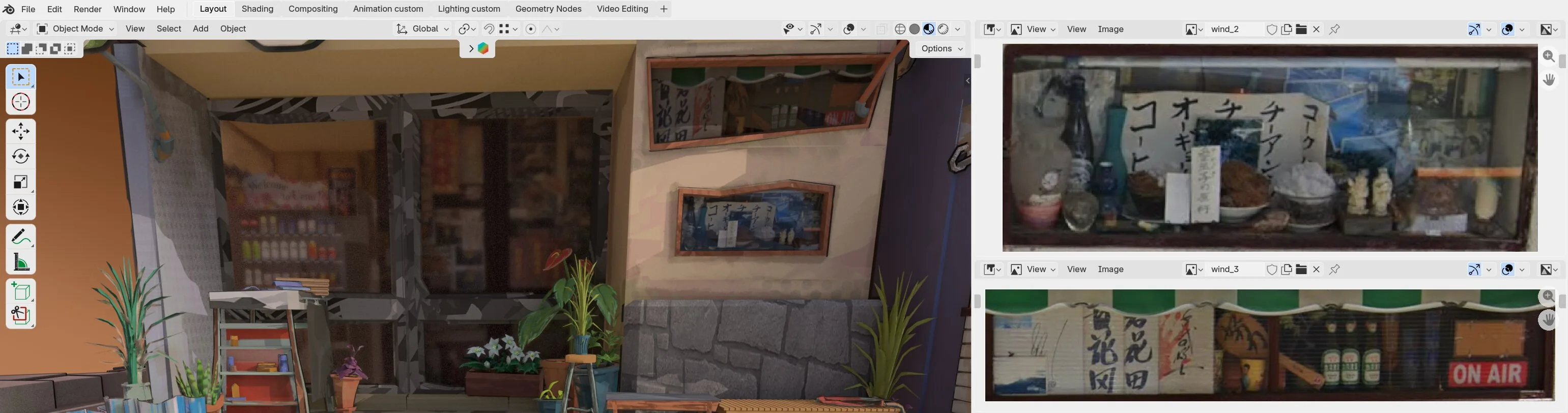The width and height of the screenshot is (1568, 413).
Task: Add a new workspace with plus button
Action: point(664,9)
